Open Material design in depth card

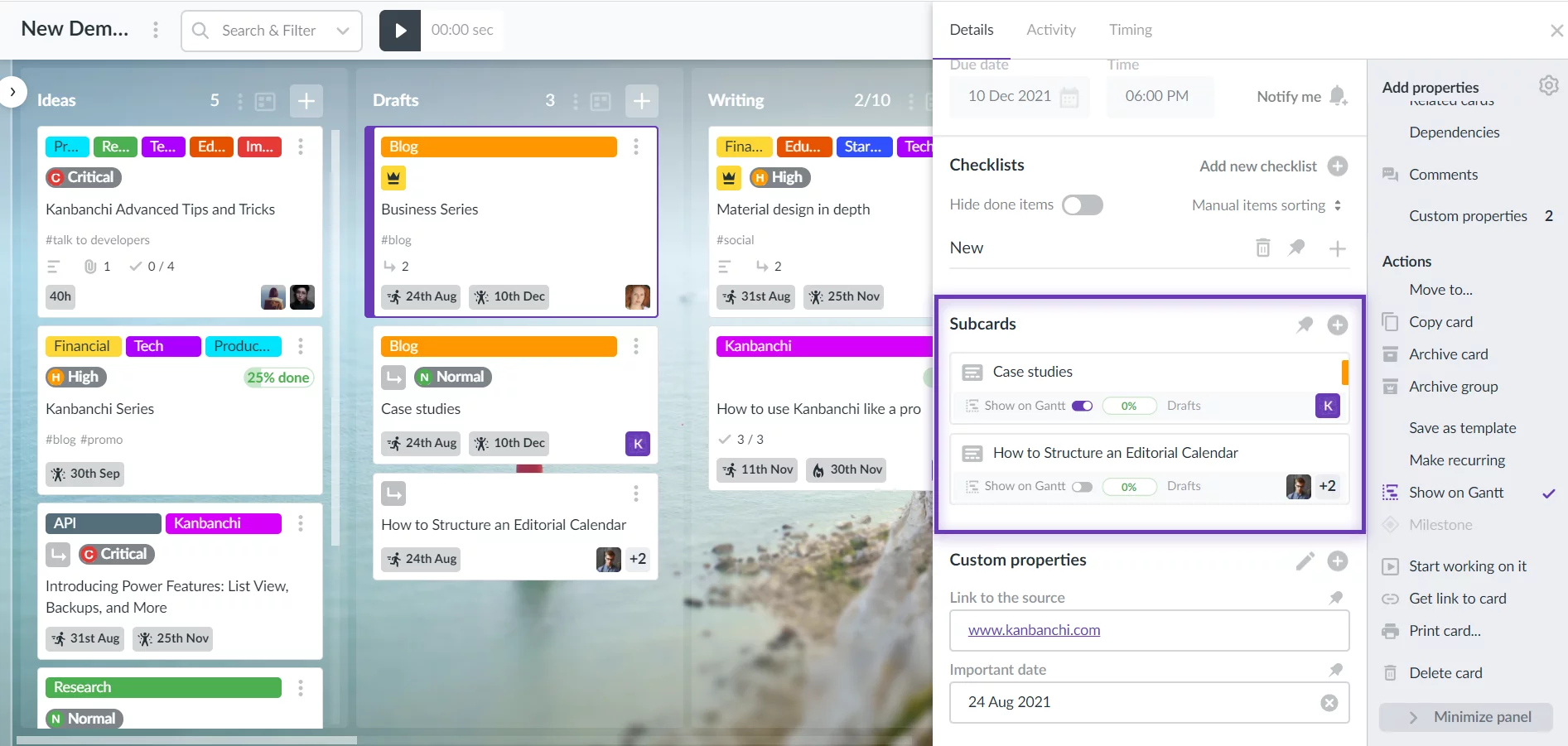tap(794, 209)
